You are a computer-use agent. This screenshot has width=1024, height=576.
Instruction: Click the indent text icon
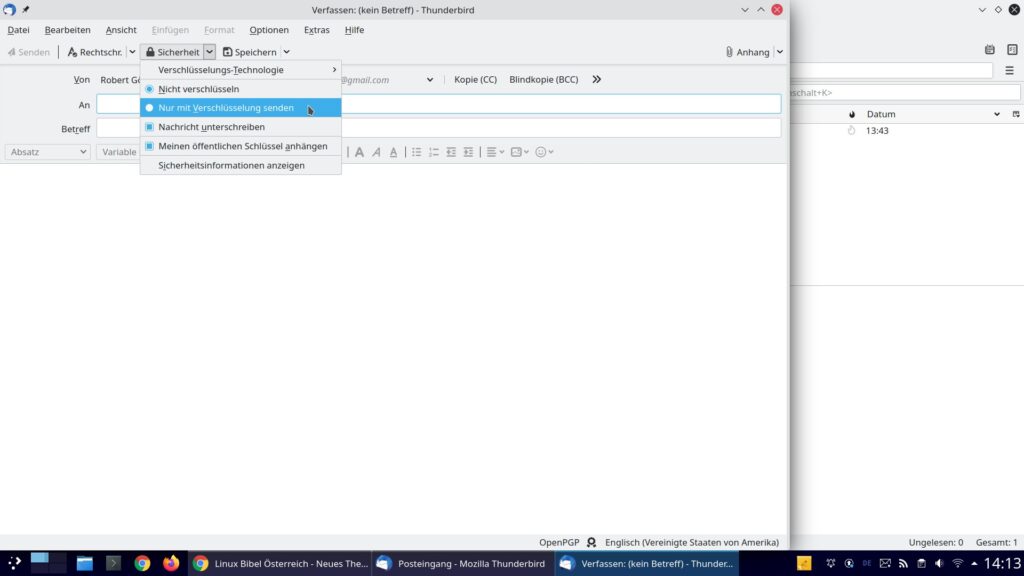click(468, 152)
